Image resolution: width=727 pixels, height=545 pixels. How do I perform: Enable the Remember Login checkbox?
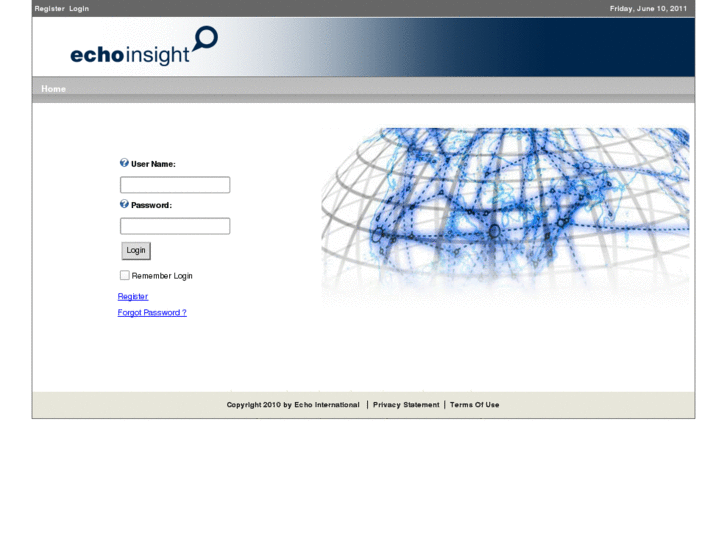[x=124, y=276]
